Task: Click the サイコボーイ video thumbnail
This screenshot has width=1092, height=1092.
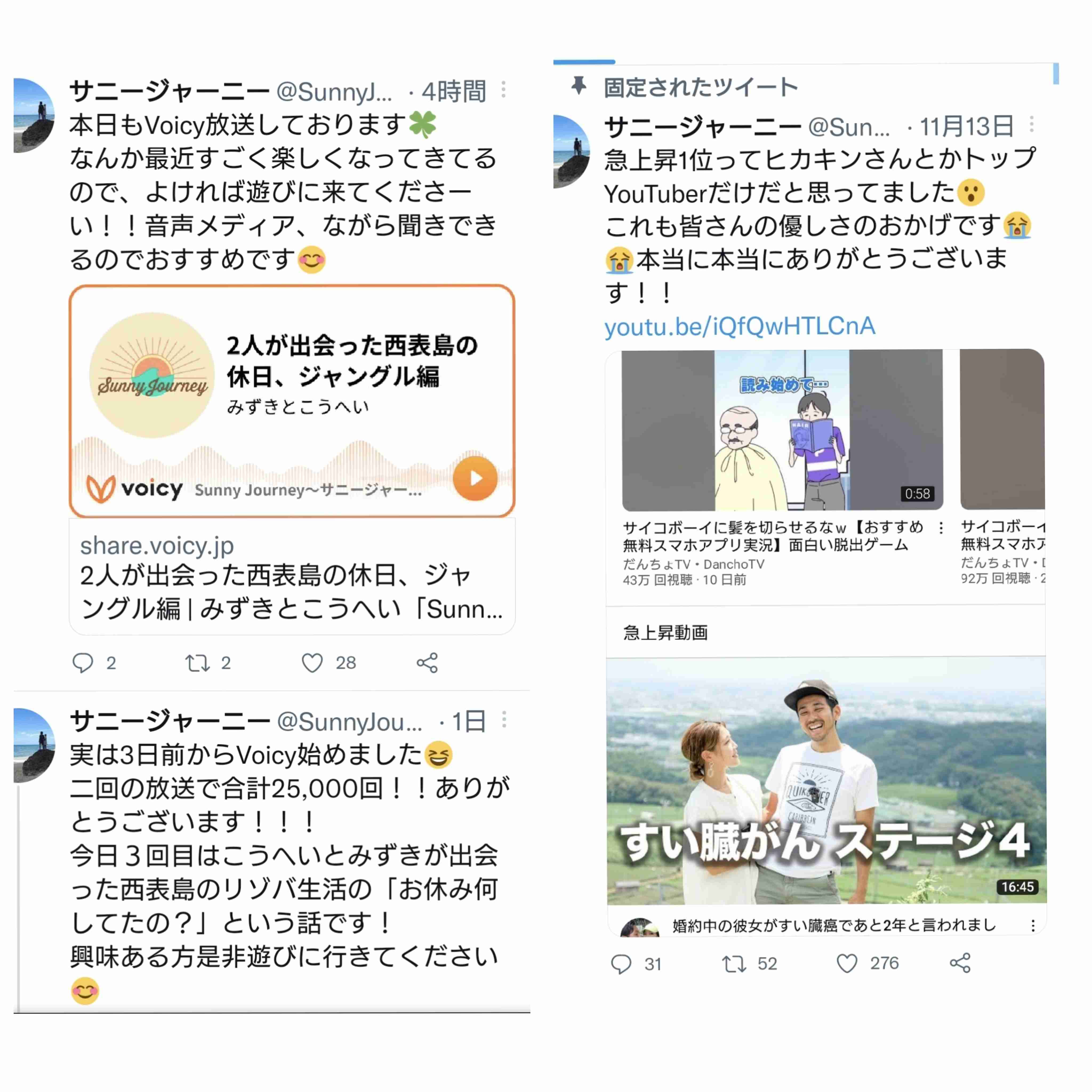Action: tap(782, 430)
